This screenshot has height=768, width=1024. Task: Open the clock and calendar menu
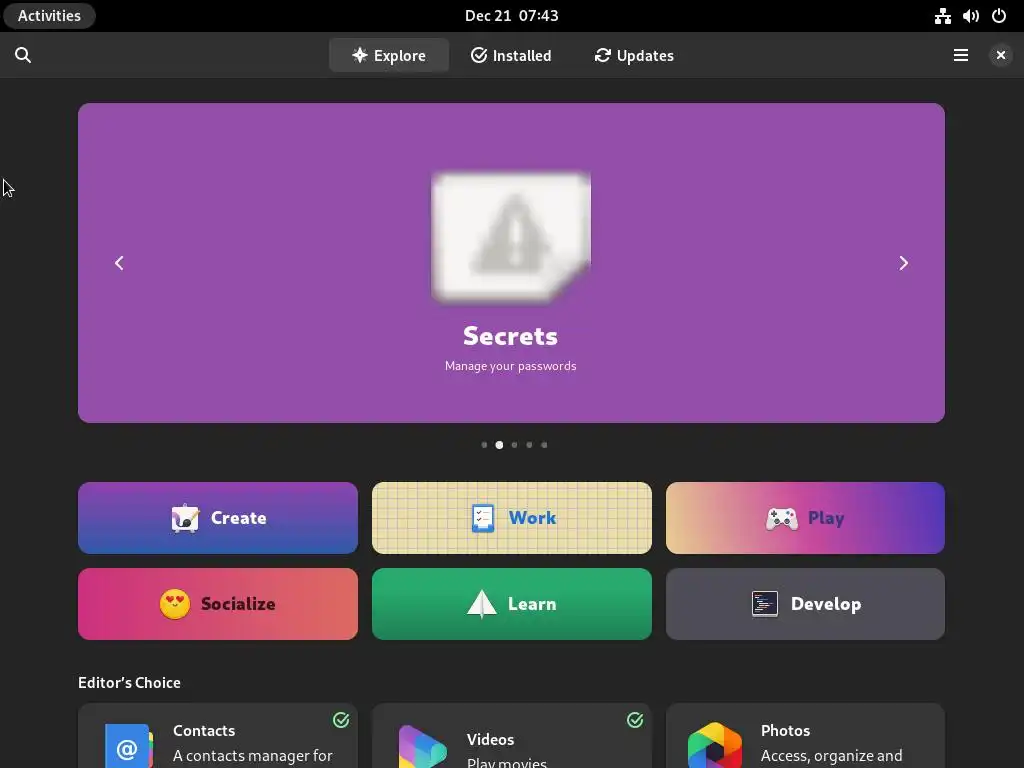pos(511,16)
